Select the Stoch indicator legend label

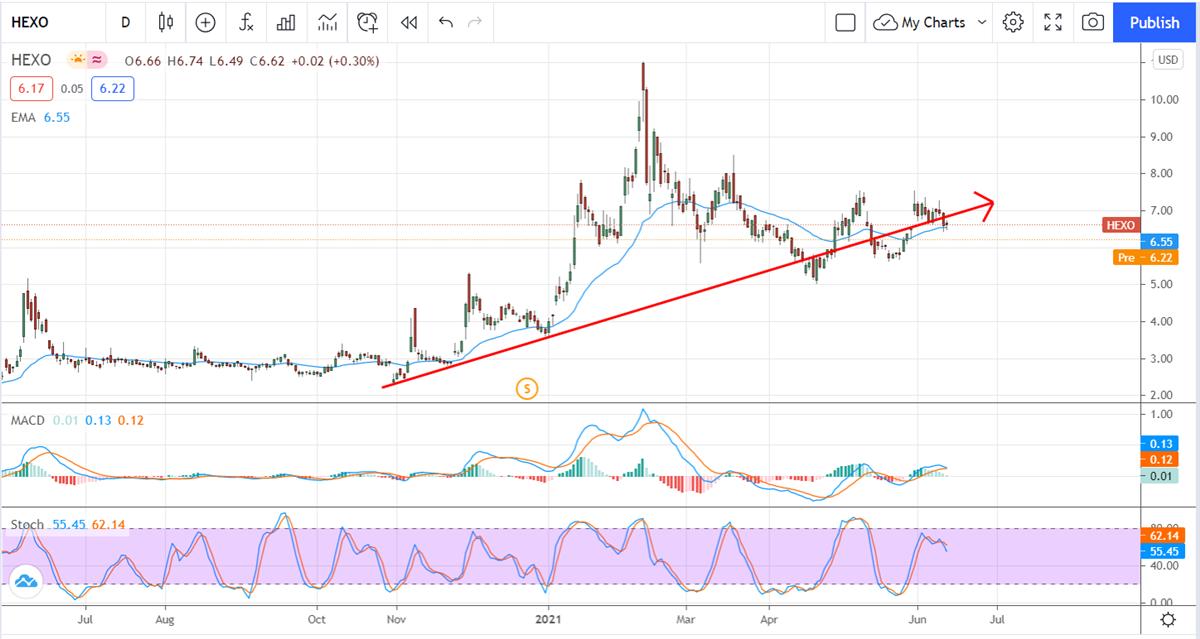pos(28,524)
